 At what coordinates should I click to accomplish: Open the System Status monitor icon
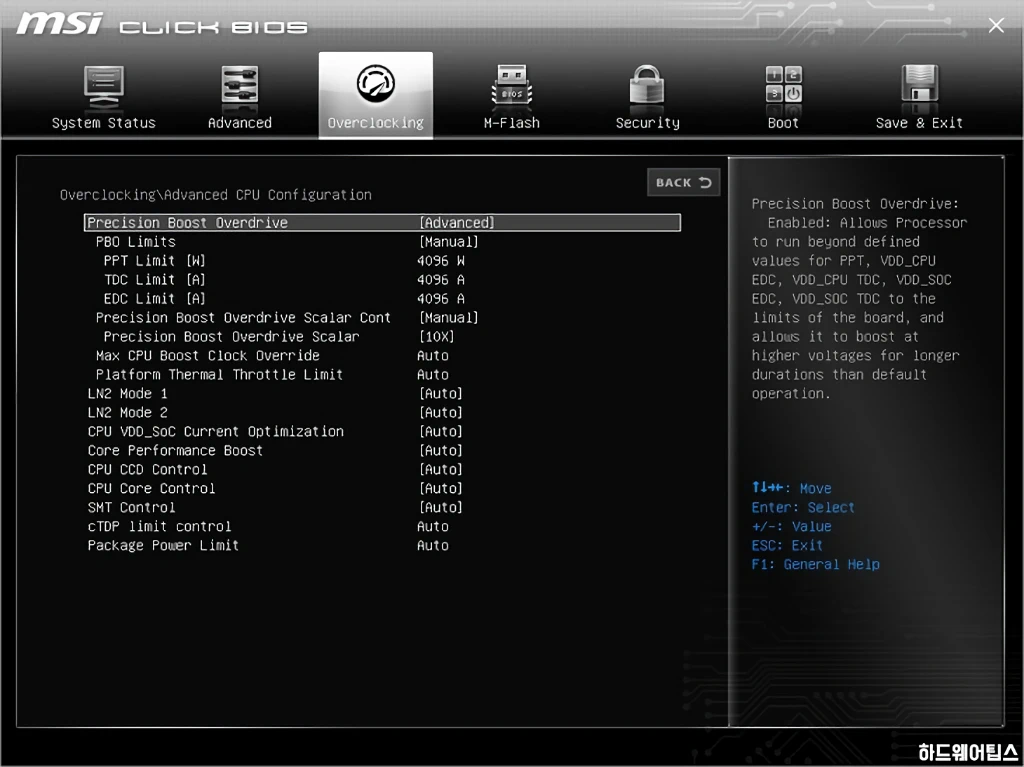(x=104, y=88)
